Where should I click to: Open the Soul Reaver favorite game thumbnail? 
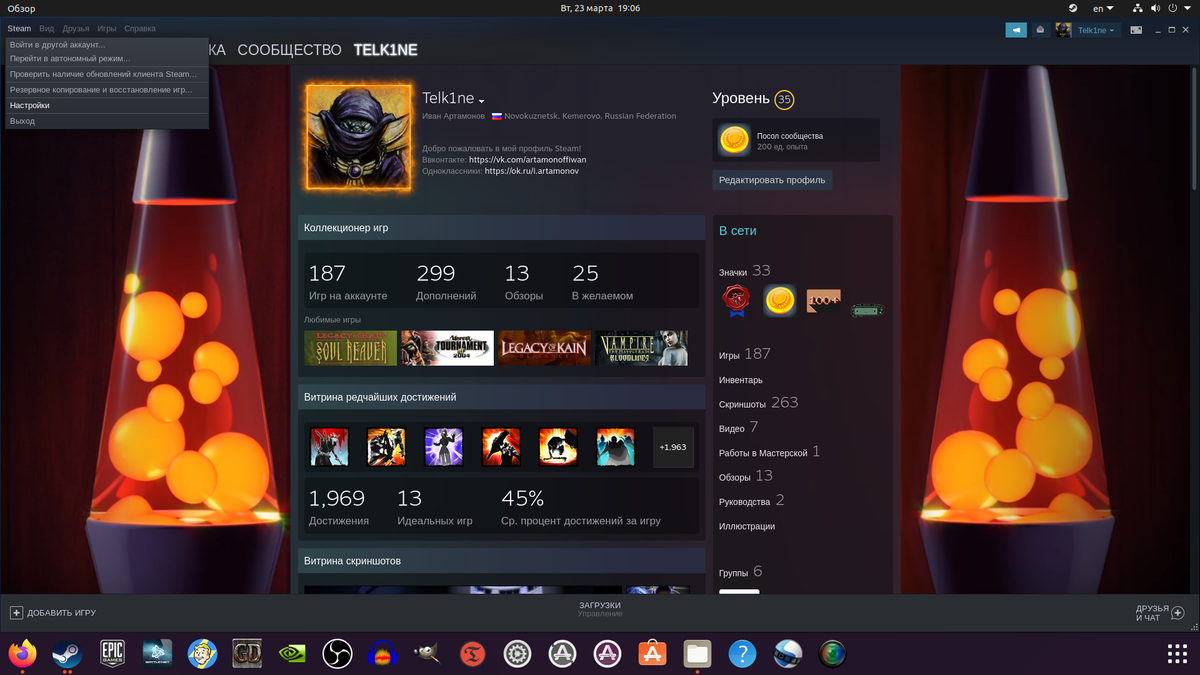pos(350,348)
